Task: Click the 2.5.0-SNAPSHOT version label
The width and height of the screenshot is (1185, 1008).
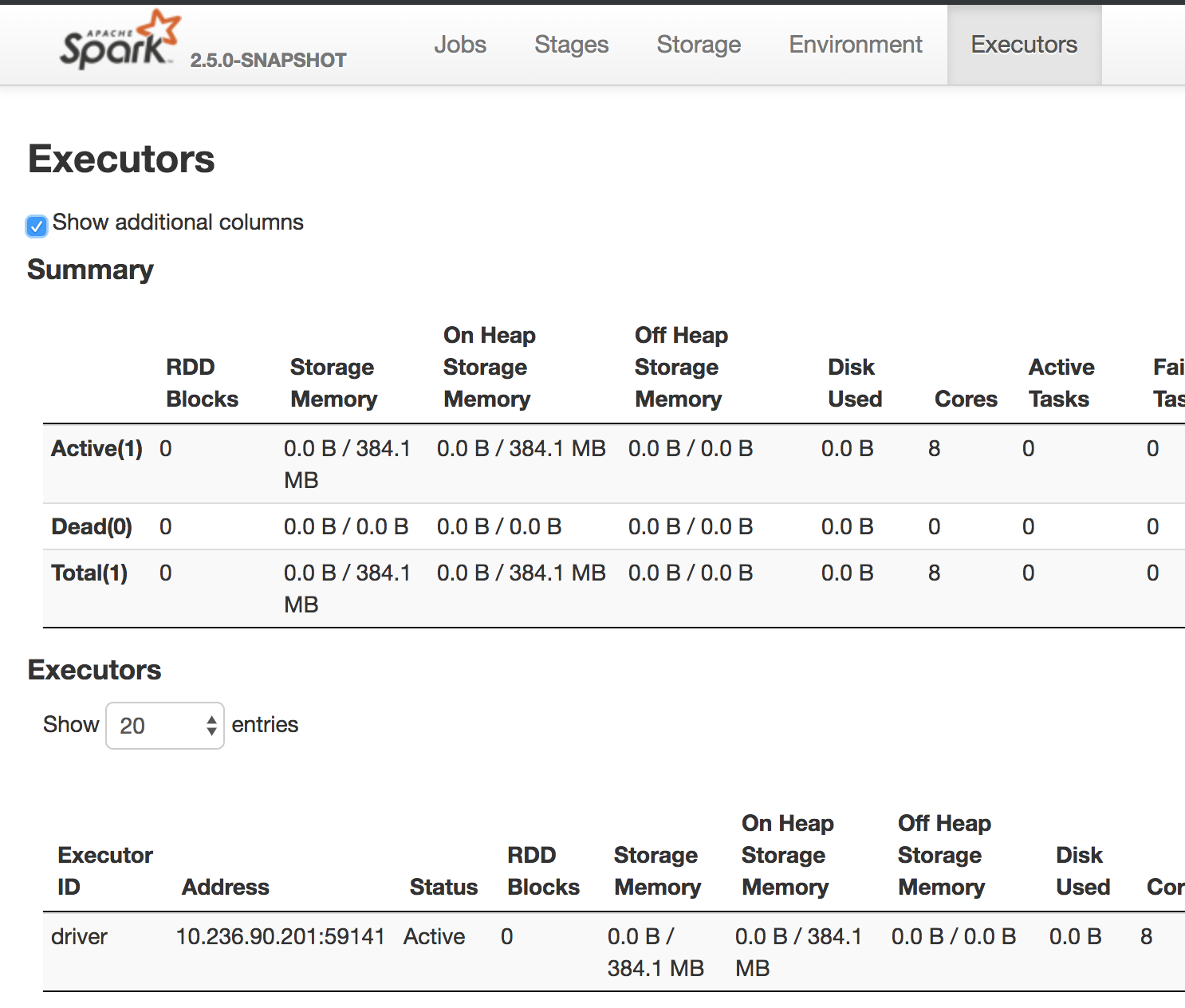Action: point(268,60)
